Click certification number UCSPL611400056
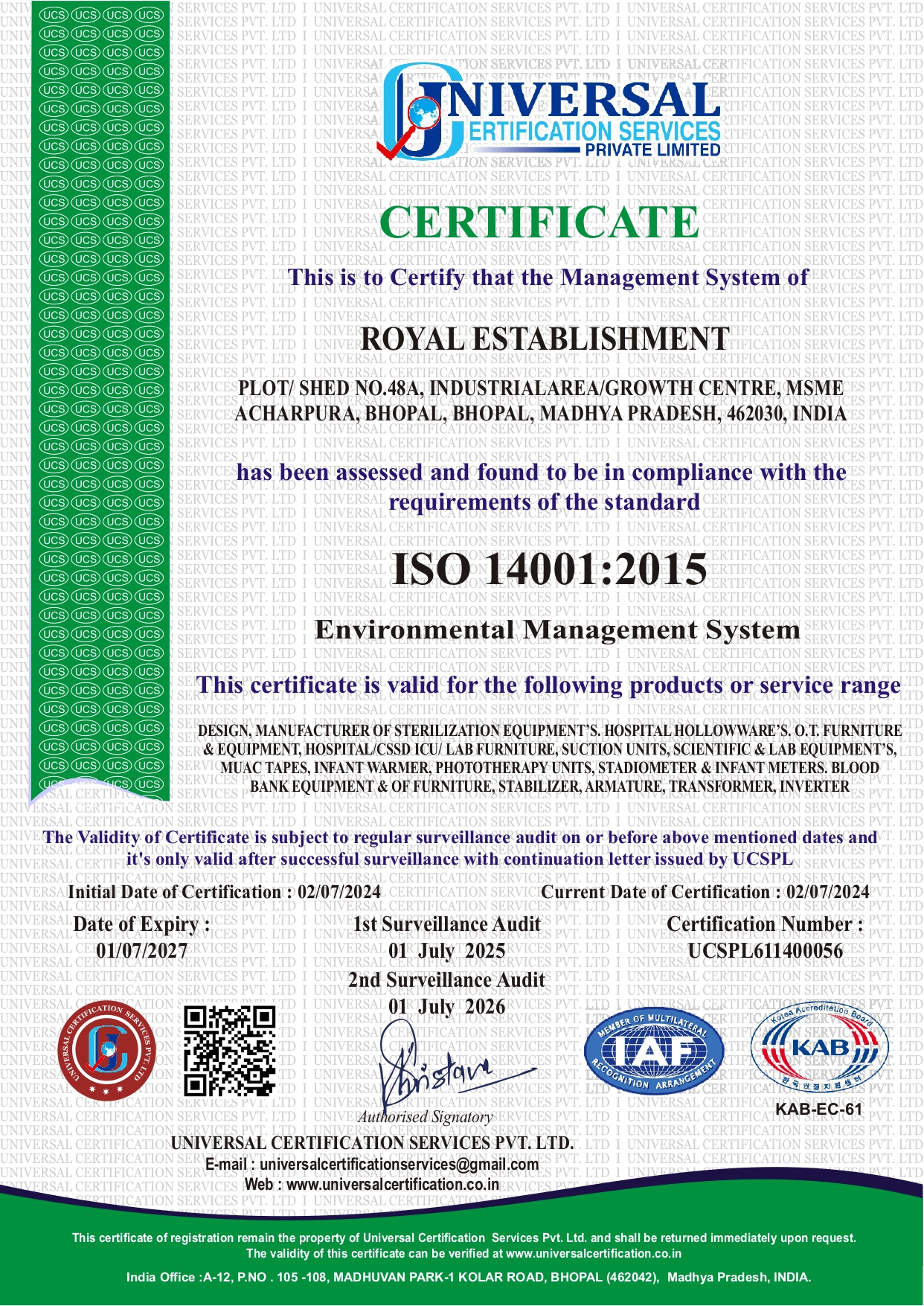Viewport: 924px width, 1306px height. pyautogui.click(x=766, y=951)
